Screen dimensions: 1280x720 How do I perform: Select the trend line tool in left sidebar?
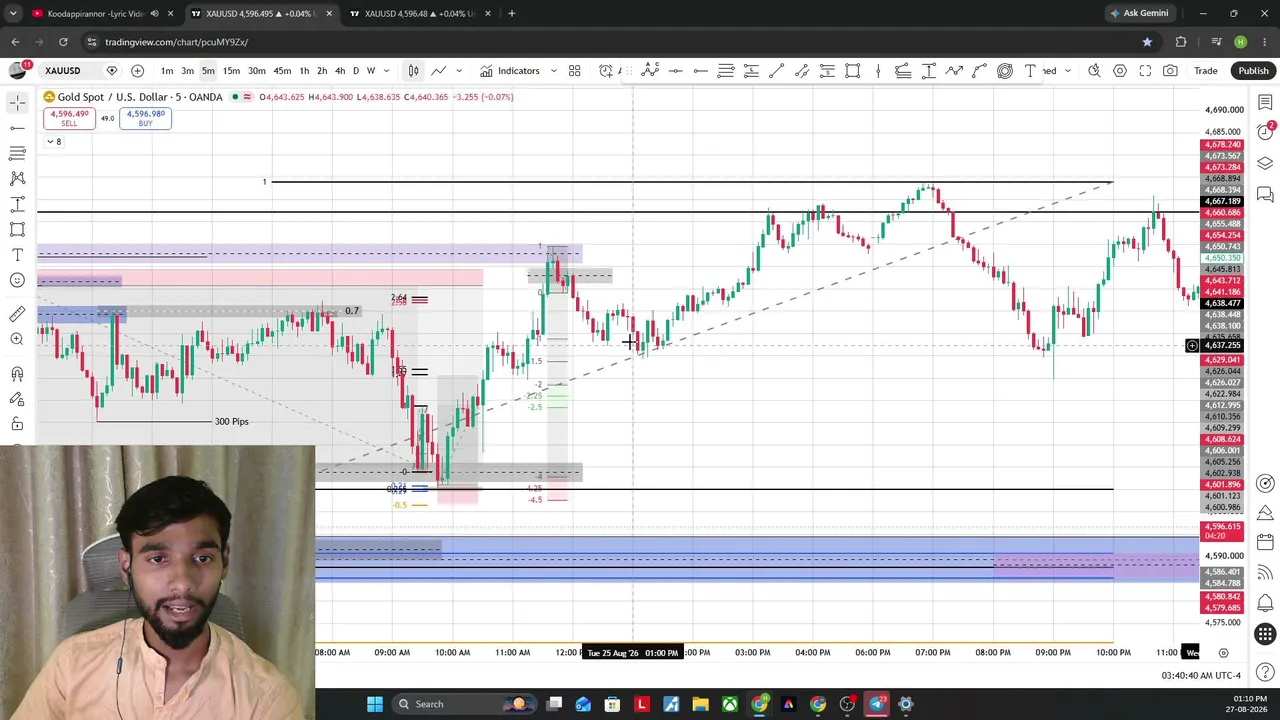point(17,128)
